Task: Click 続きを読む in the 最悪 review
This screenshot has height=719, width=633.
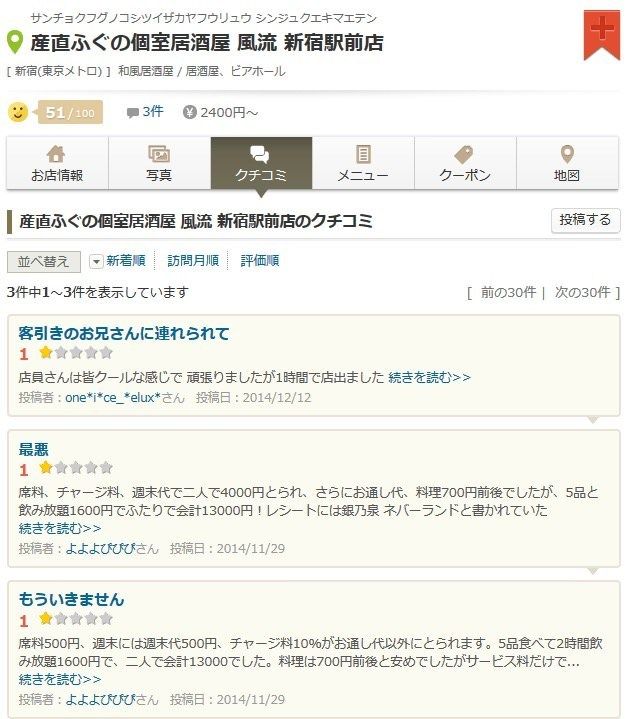Action: click(x=60, y=529)
